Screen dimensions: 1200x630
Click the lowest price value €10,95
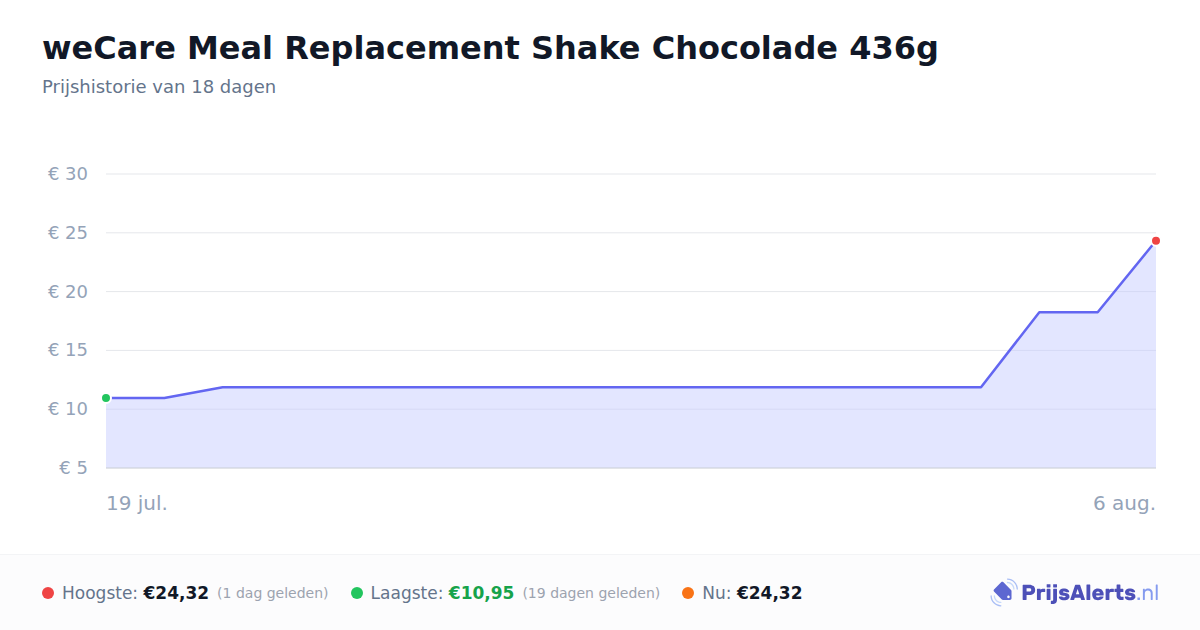481,593
